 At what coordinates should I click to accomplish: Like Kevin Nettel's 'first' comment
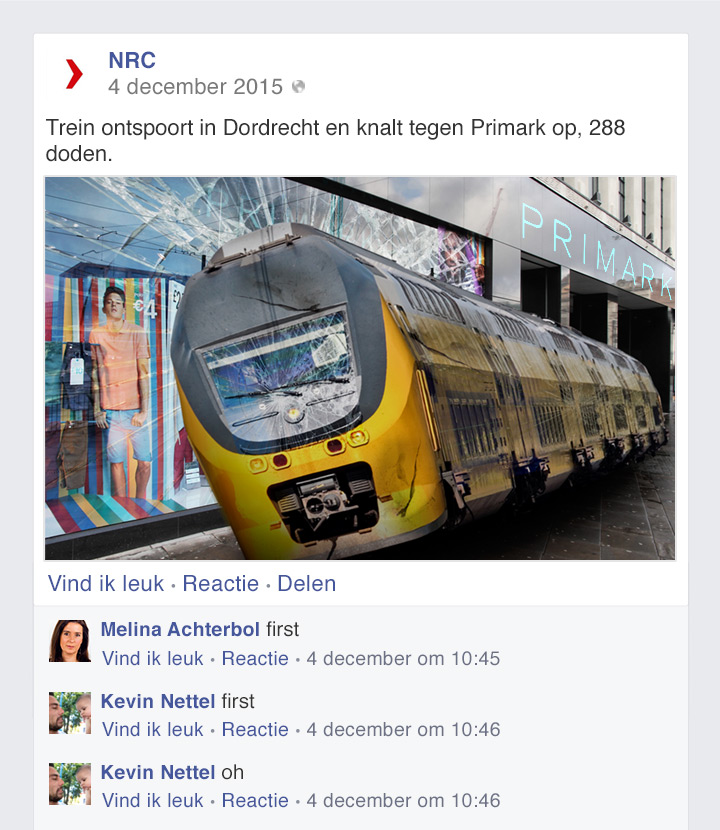pos(152,729)
